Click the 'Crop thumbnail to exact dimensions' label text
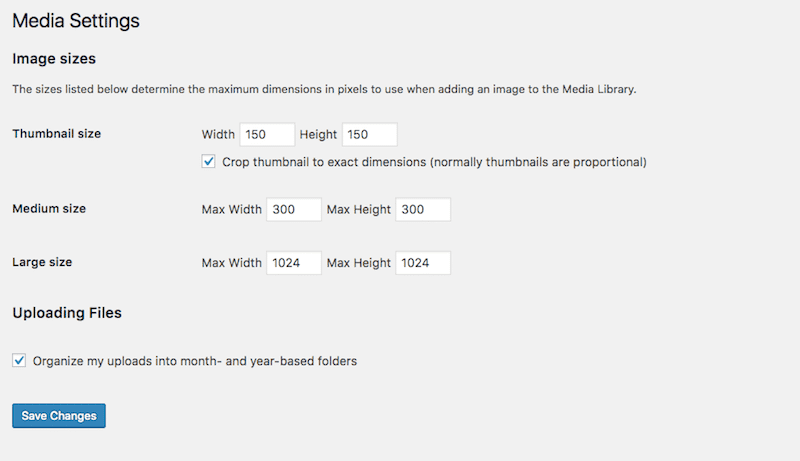 [x=434, y=161]
